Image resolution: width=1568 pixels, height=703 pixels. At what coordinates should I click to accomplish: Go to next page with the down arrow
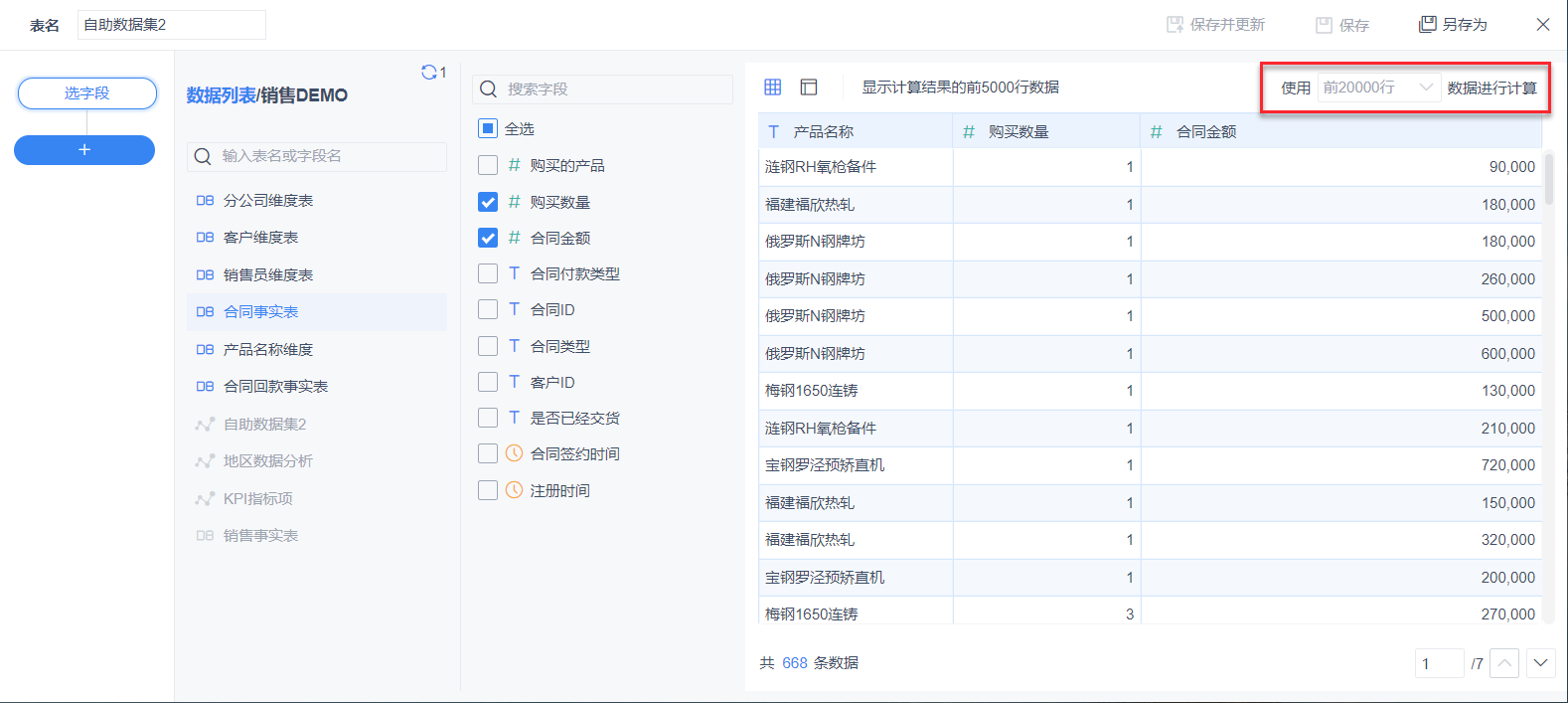[1541, 663]
